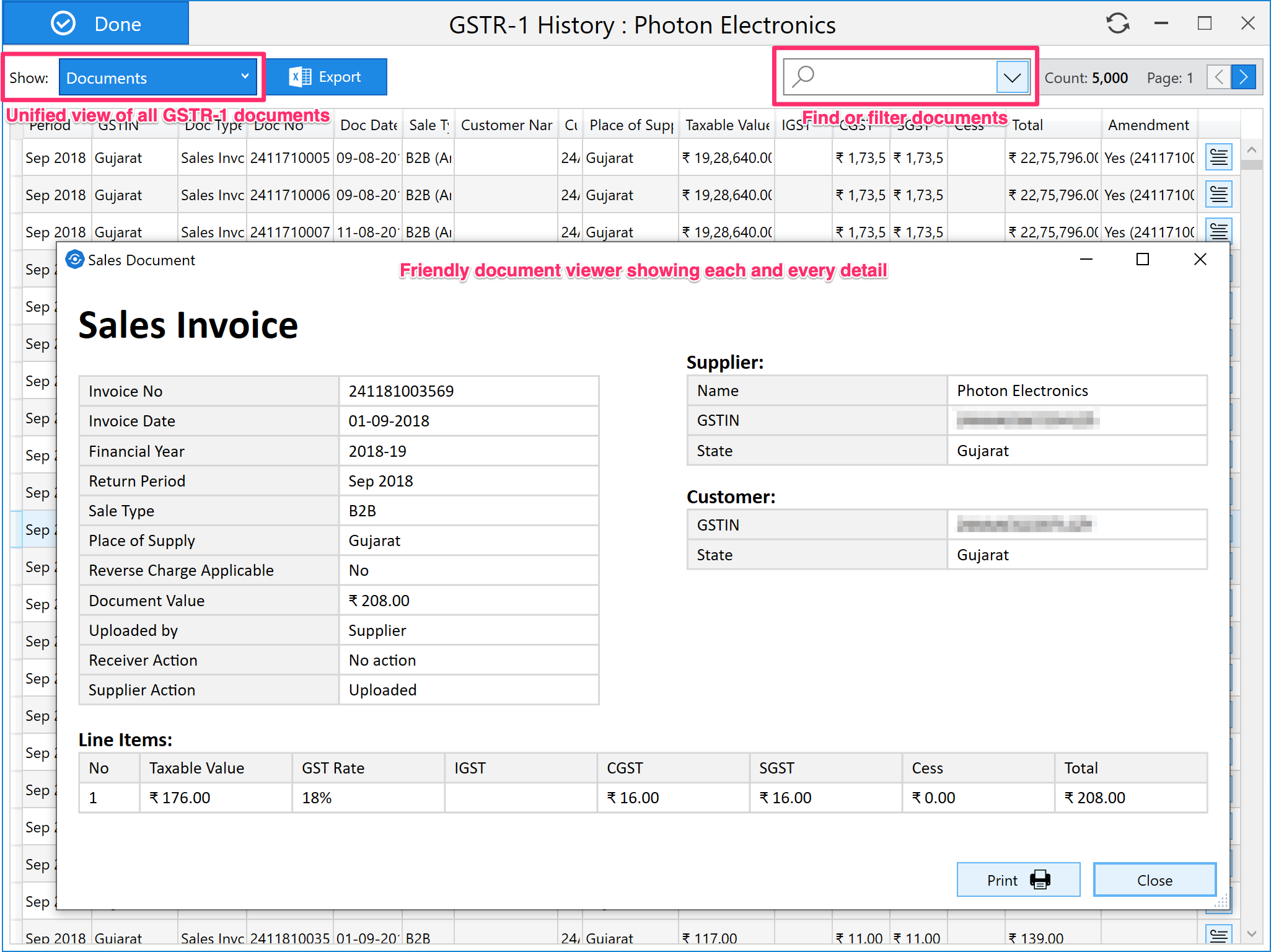Click the Print button with printer icon
The width and height of the screenshot is (1271, 952).
(x=1018, y=879)
